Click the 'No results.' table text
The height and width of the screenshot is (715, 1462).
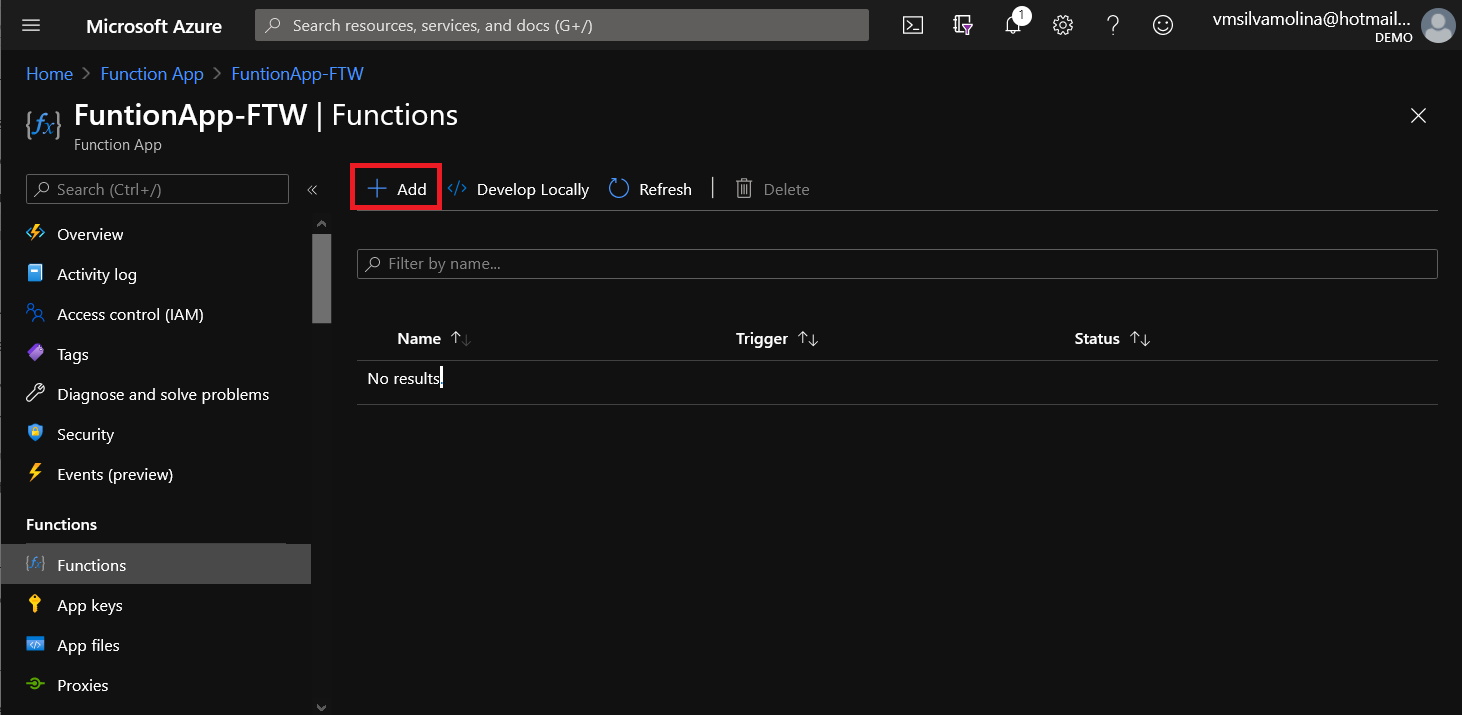click(x=404, y=378)
